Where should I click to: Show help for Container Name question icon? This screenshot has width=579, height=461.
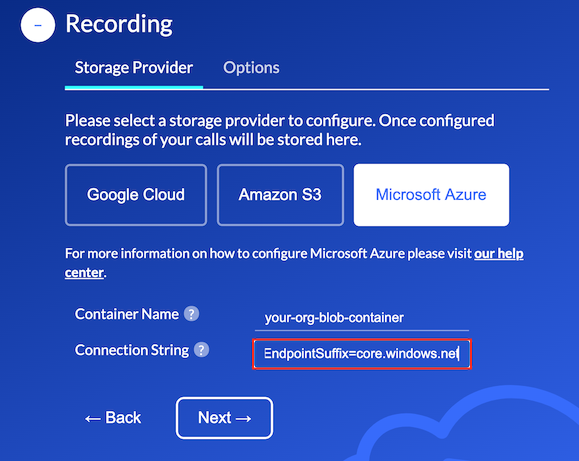(x=191, y=314)
